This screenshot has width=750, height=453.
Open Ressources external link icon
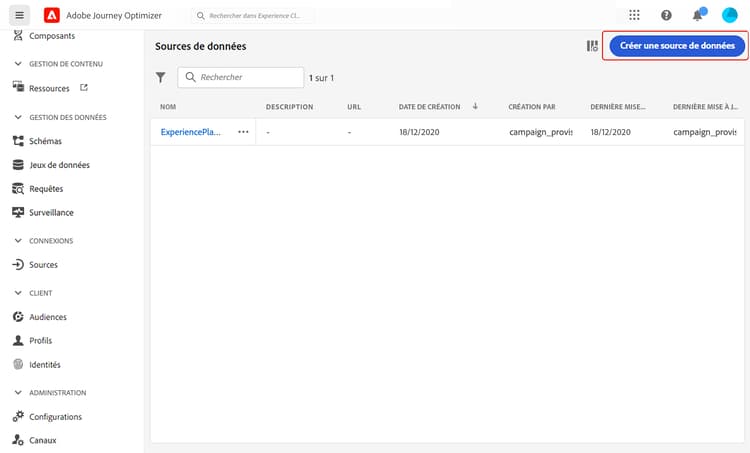click(x=84, y=88)
